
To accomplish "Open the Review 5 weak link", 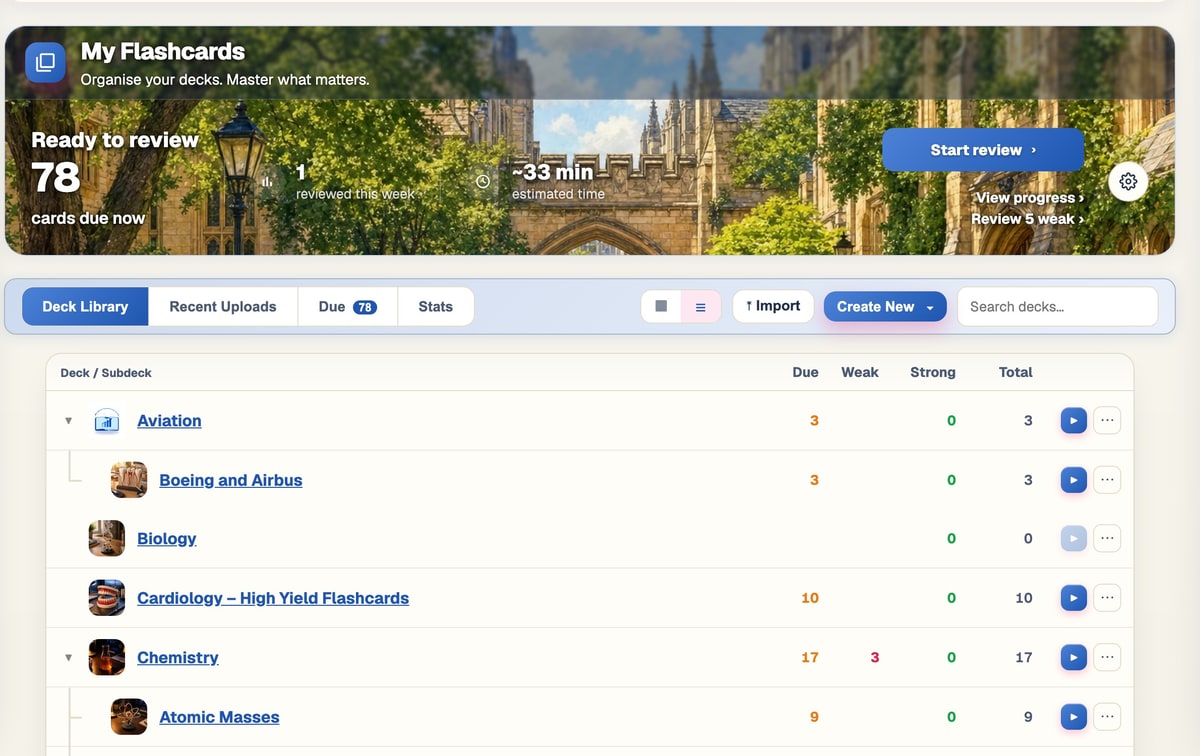I will pos(1028,219).
